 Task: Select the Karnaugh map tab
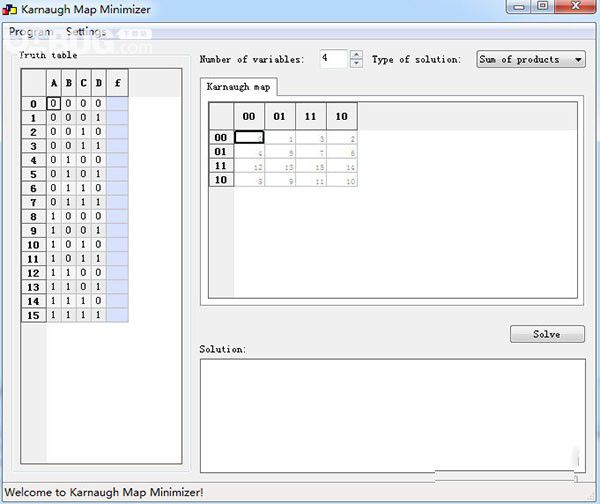tap(238, 87)
